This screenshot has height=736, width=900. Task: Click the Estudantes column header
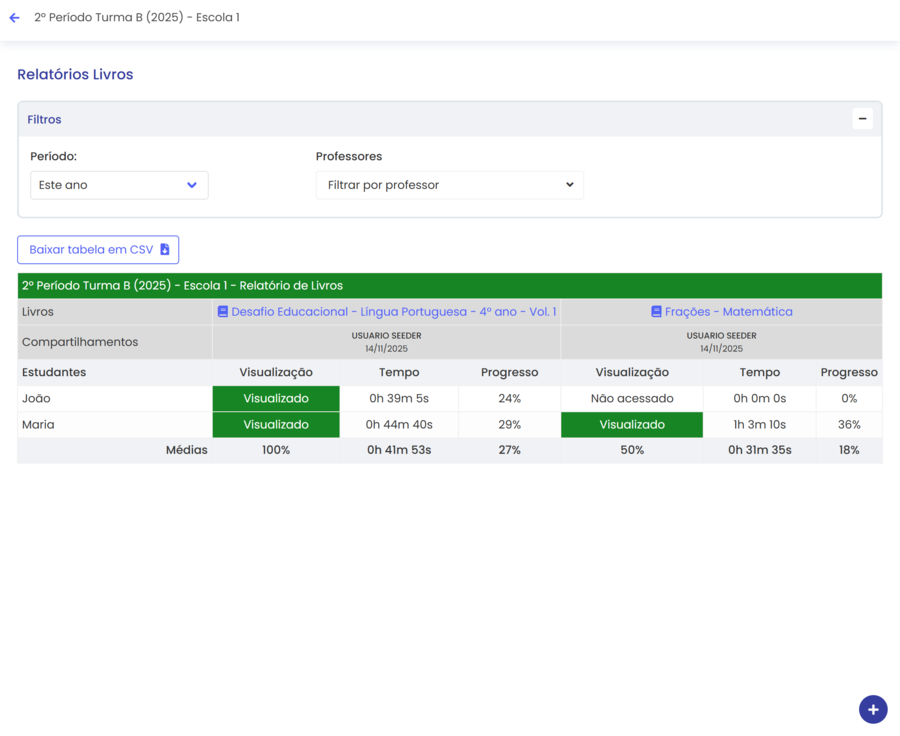54,372
